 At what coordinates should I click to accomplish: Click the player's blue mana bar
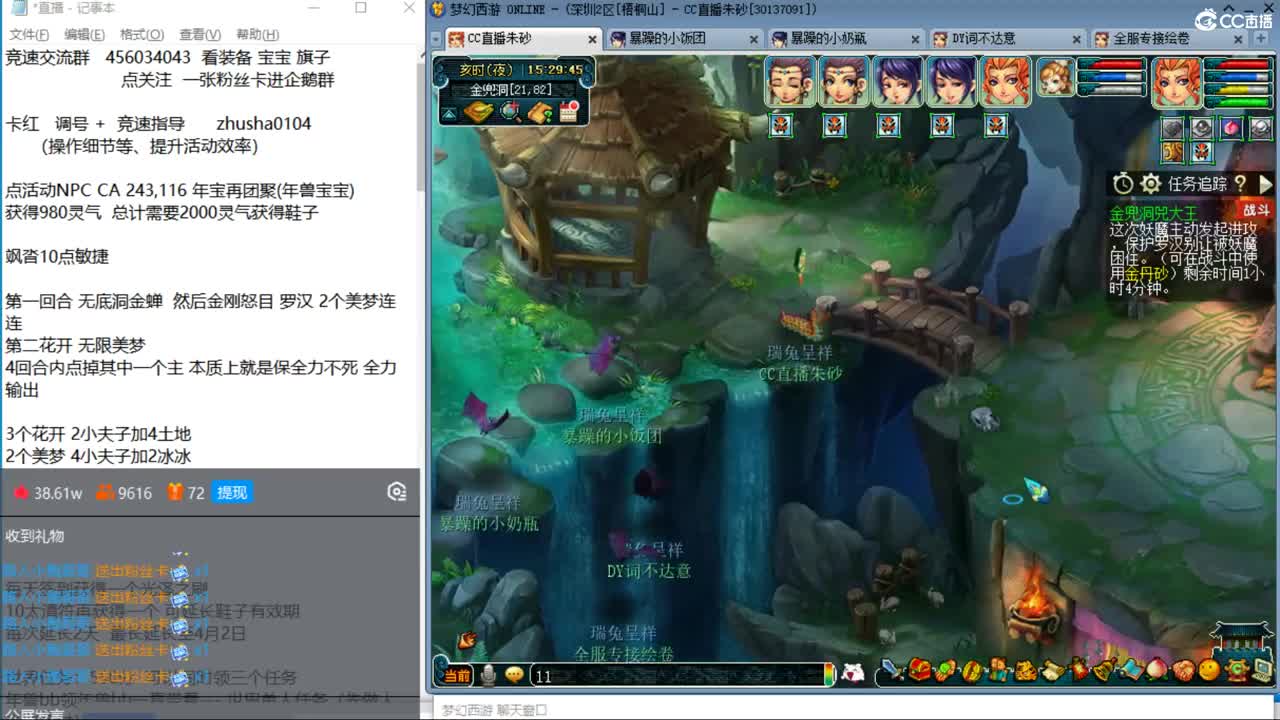point(1238,77)
